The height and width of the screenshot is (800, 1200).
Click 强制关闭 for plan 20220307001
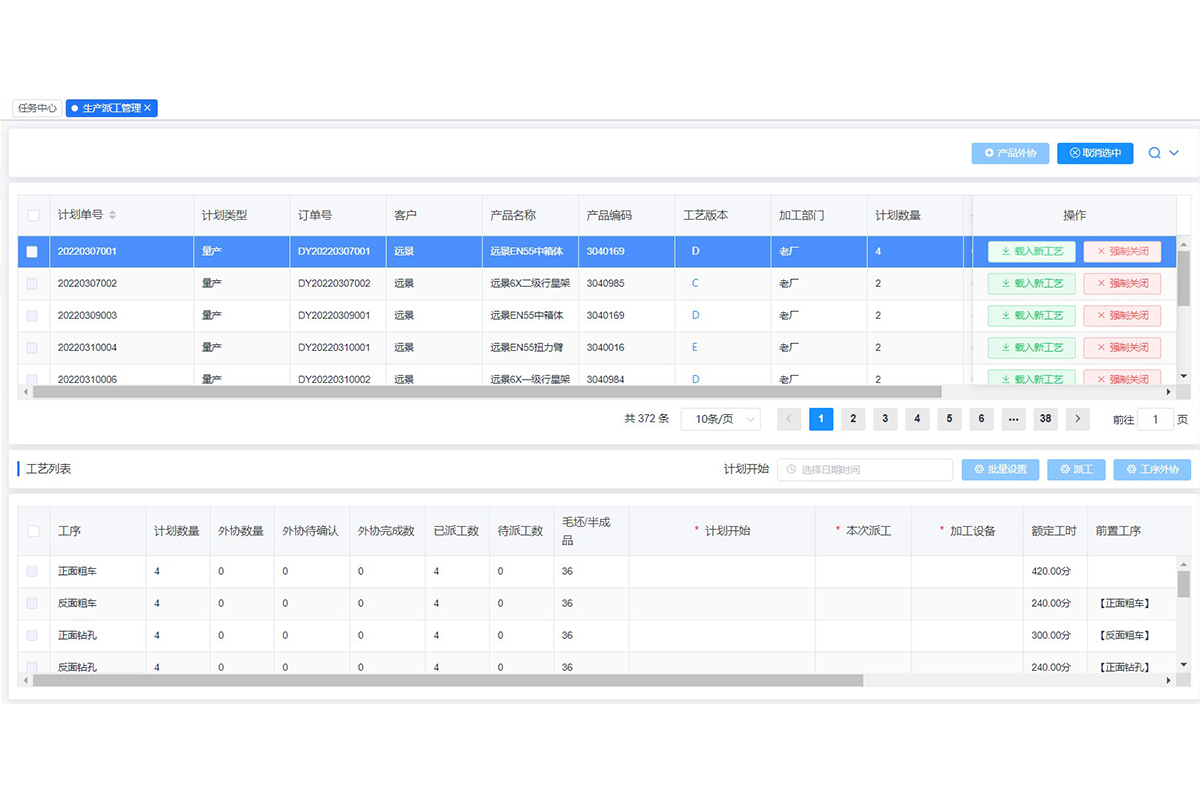pyautogui.click(x=1122, y=252)
